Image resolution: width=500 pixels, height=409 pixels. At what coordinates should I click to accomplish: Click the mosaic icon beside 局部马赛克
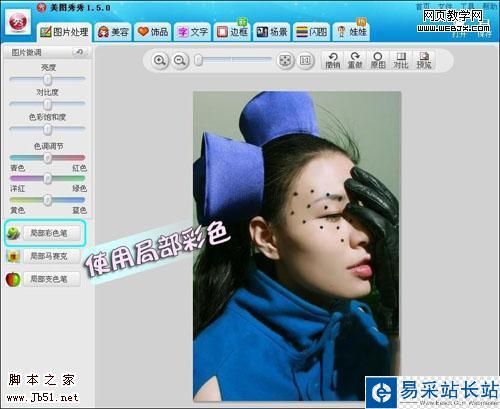[13, 256]
